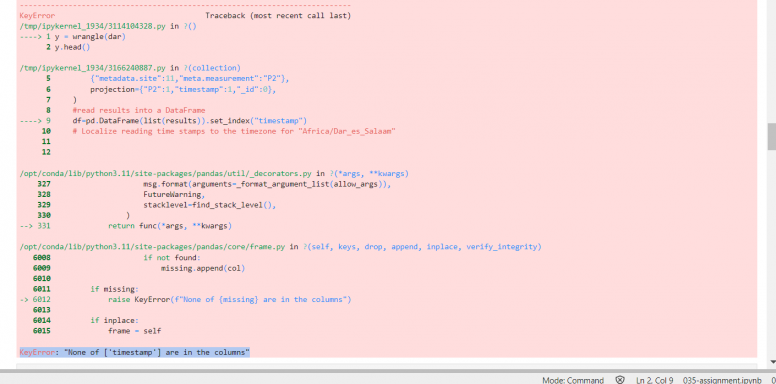This screenshot has height=384, width=776.
Task: Click the red KeyError heading near Traceback
Action: click(x=37, y=16)
